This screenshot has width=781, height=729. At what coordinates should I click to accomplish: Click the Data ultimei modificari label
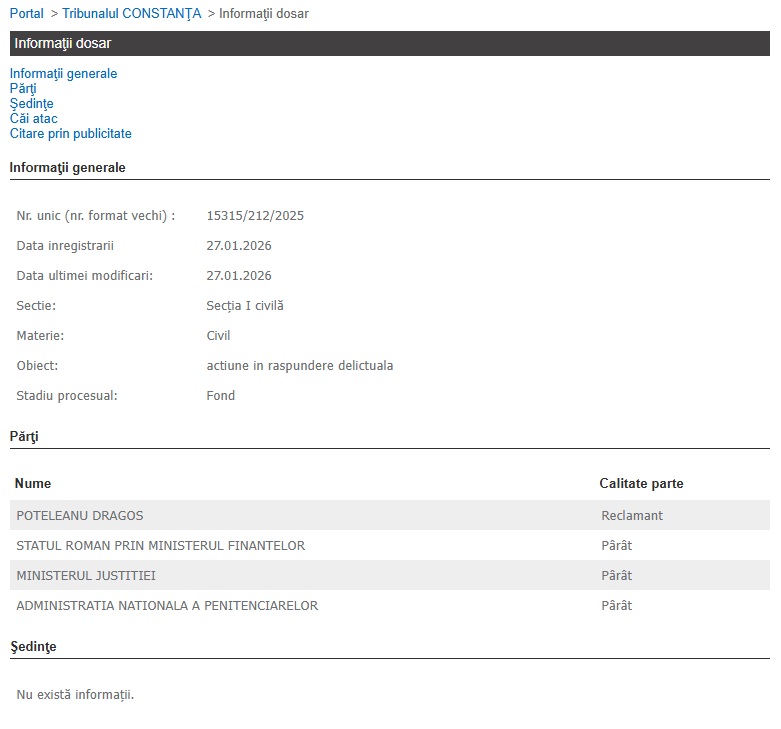point(84,276)
